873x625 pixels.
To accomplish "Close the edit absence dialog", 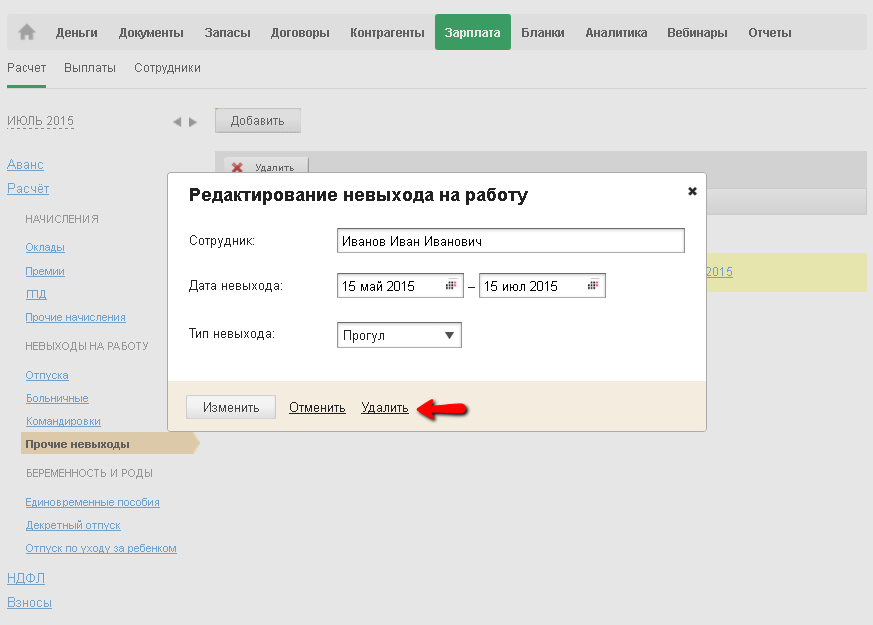I will click(692, 191).
